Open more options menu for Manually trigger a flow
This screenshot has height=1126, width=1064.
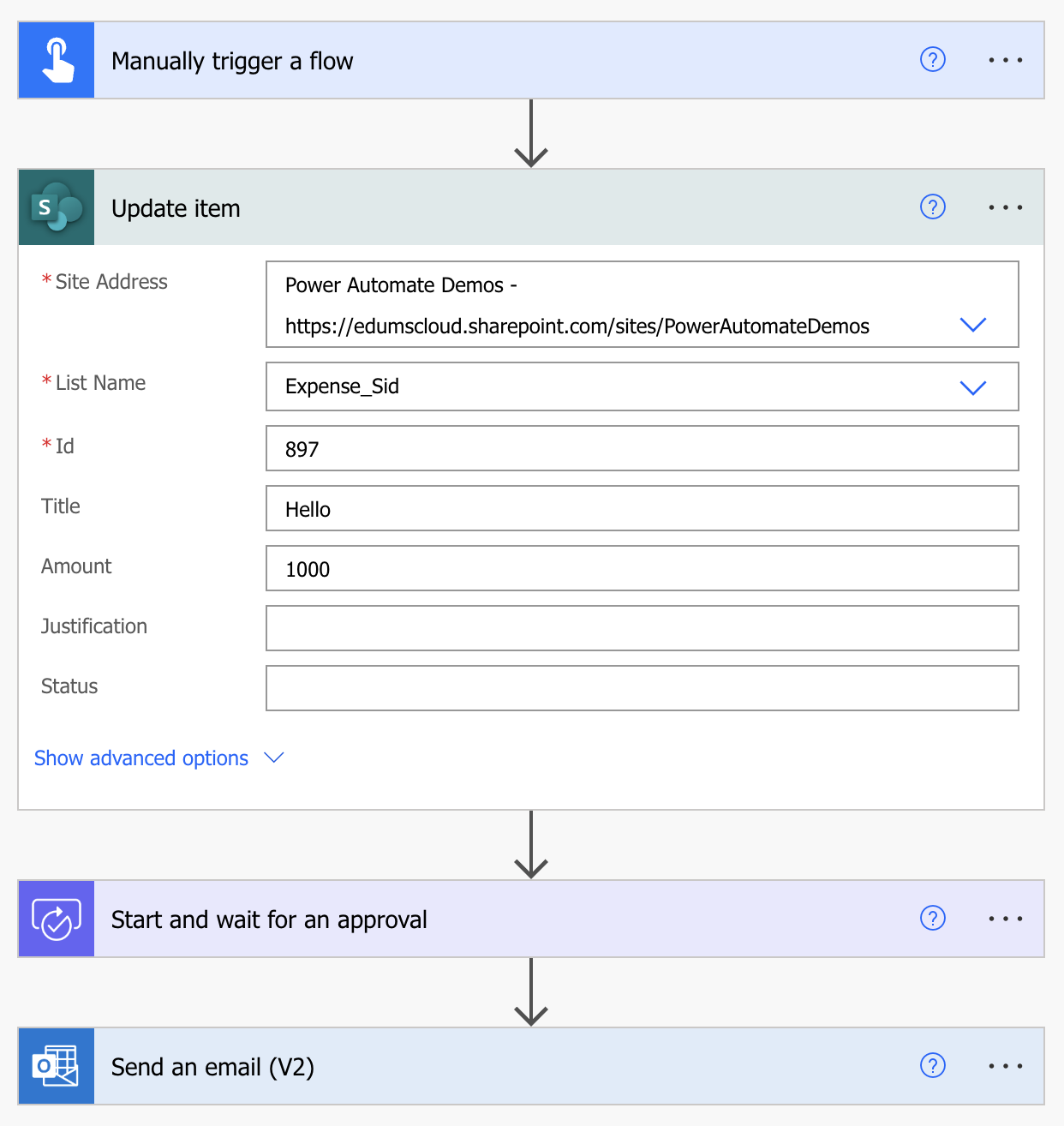tap(1005, 61)
